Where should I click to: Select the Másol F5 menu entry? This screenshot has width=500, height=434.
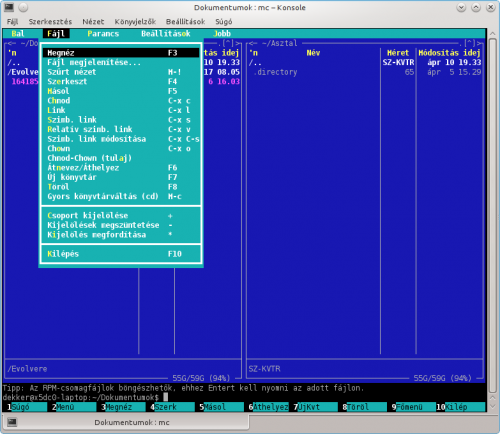pos(121,91)
